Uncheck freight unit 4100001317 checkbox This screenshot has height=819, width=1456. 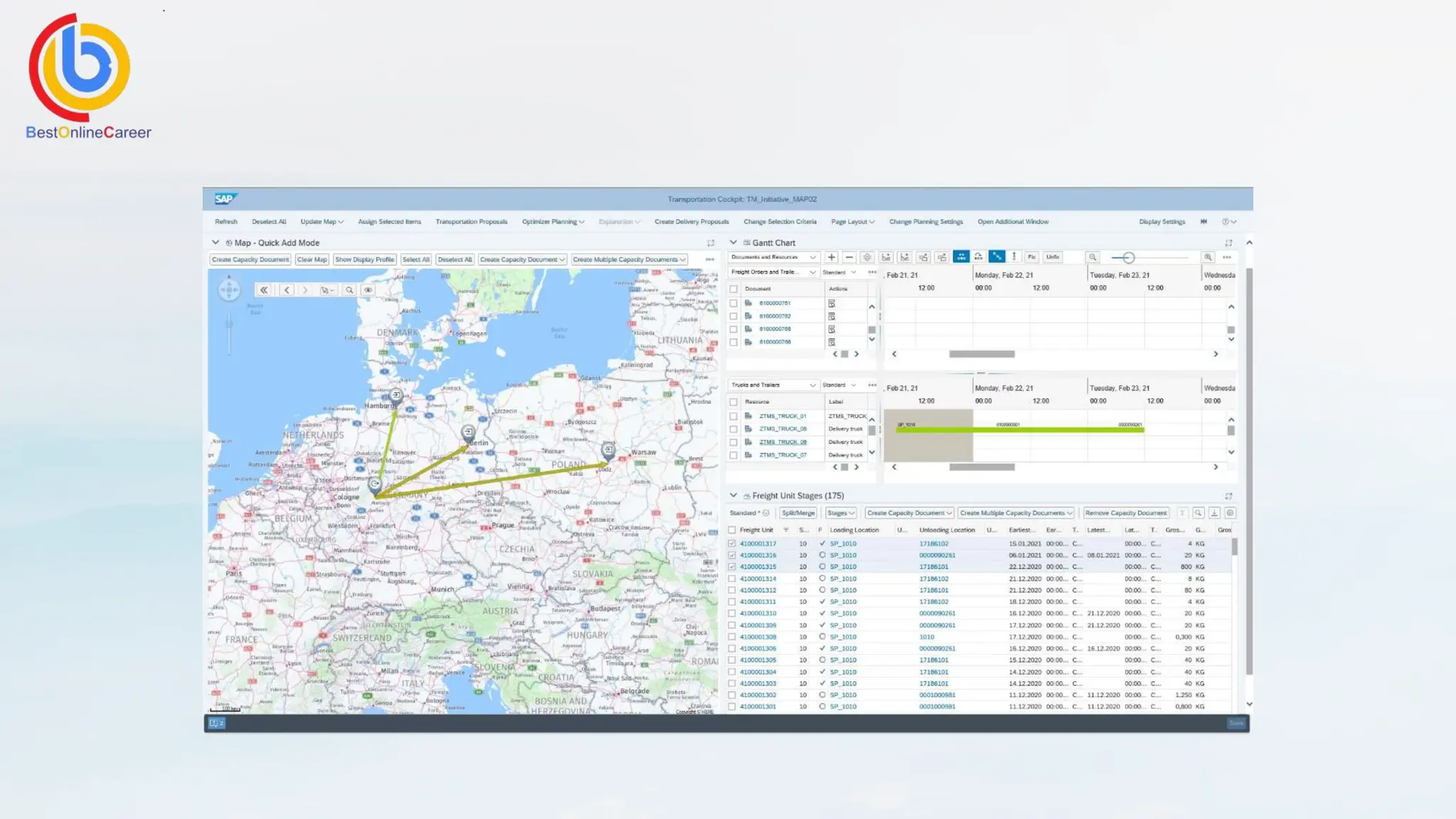click(732, 544)
